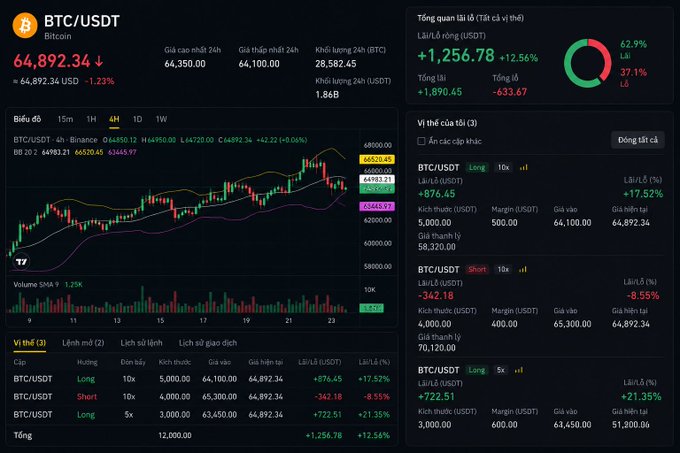Click the 'Cặp' column header
The image size is (680, 453).
pos(20,362)
